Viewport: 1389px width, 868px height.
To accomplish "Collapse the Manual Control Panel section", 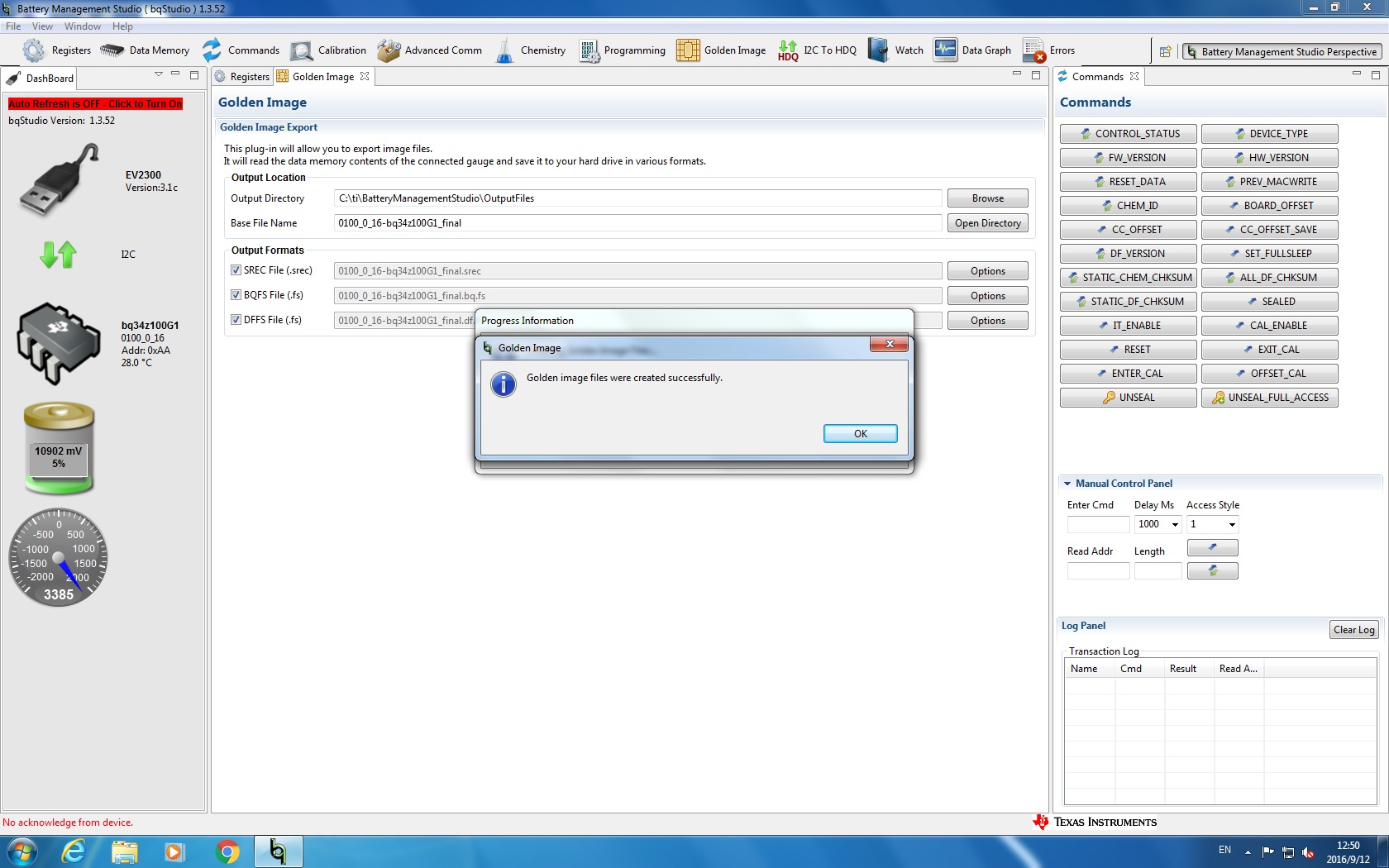I will 1067,484.
